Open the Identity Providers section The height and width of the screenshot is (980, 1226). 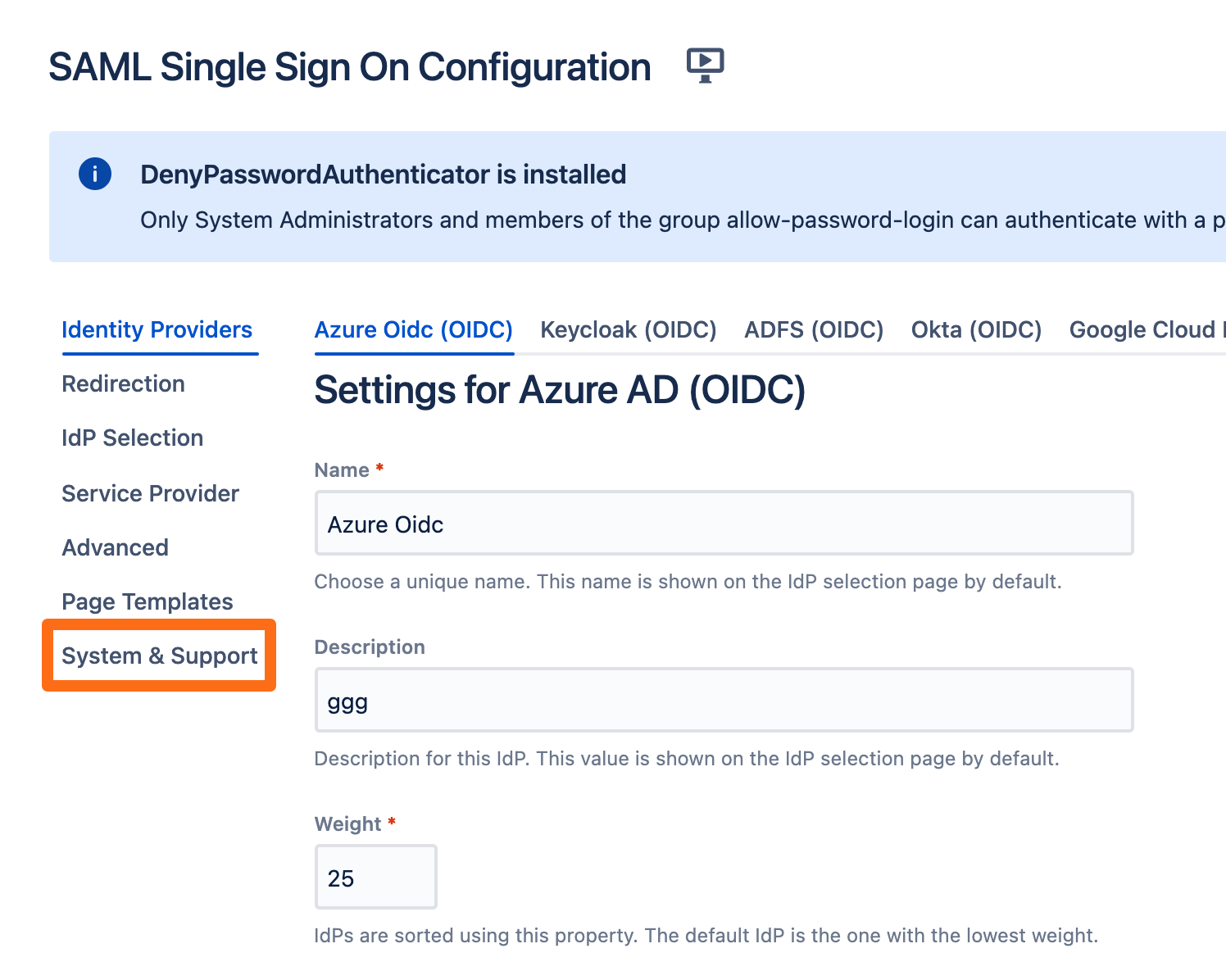[x=157, y=329]
